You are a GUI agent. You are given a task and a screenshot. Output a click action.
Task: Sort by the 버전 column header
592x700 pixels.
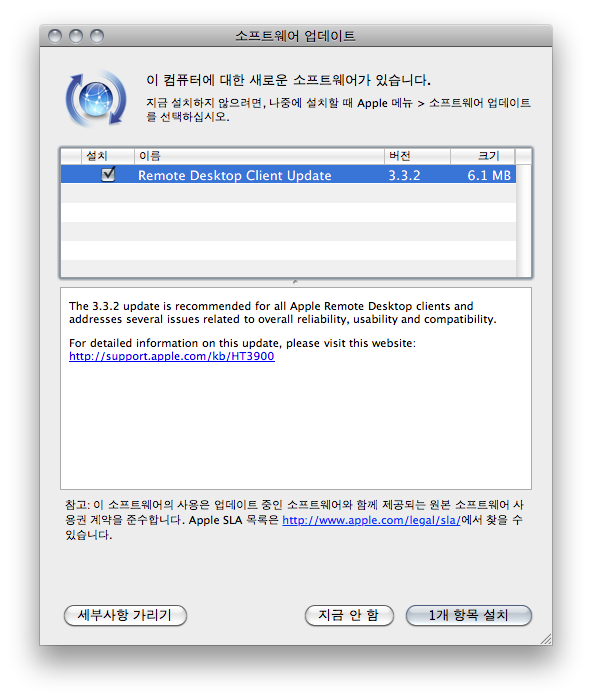[417, 156]
